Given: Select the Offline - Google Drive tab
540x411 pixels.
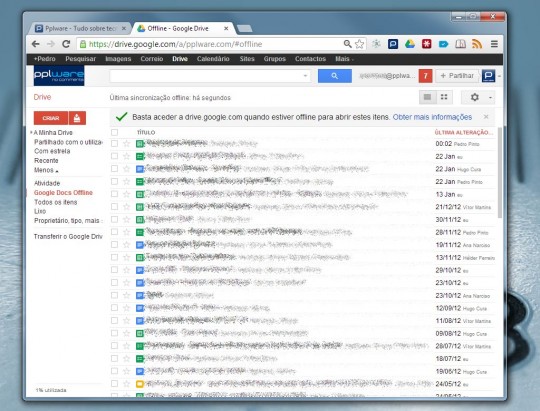Looking at the screenshot, I should (183, 29).
